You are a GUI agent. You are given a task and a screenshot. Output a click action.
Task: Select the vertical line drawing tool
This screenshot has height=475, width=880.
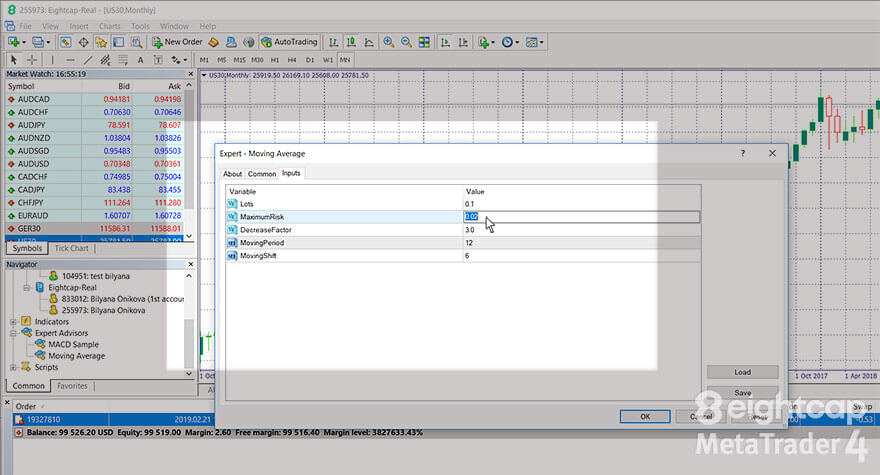point(53,60)
